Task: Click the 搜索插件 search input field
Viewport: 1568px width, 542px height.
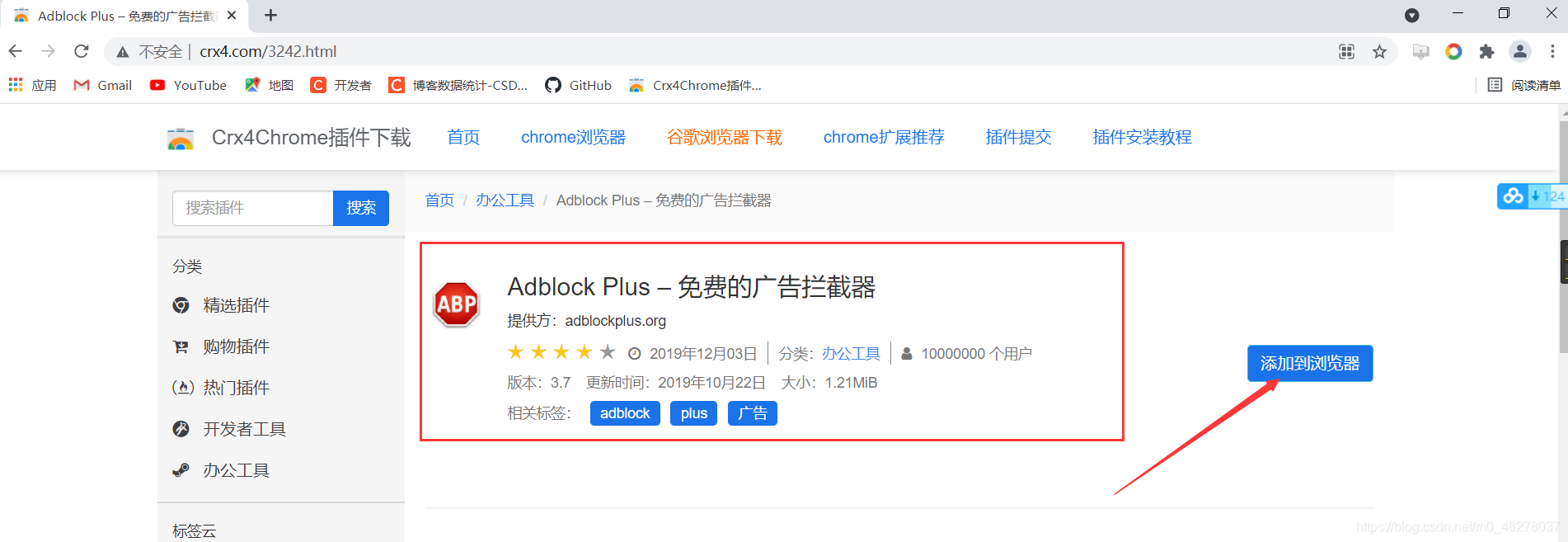Action: point(253,208)
